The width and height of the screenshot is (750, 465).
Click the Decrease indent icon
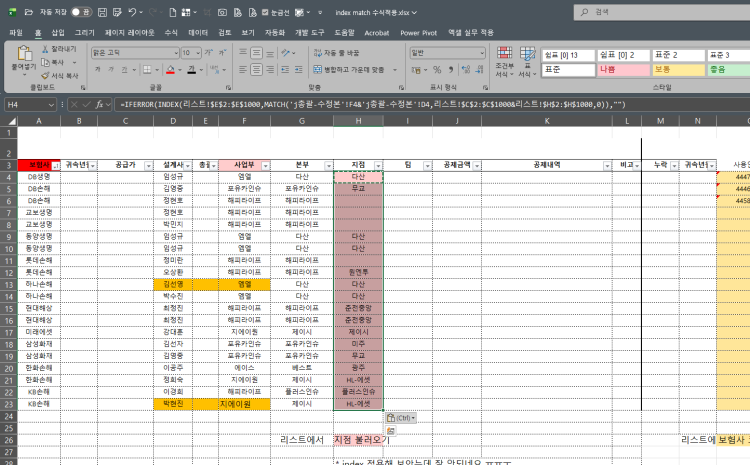pyautogui.click(x=285, y=70)
